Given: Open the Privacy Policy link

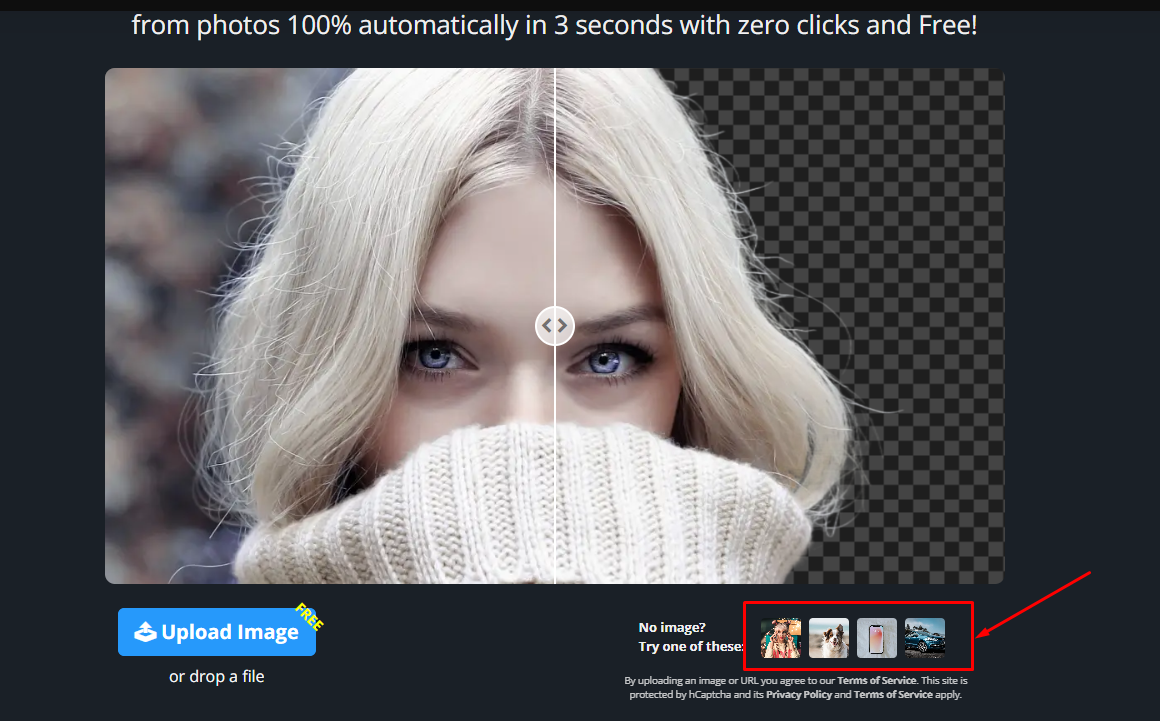Looking at the screenshot, I should (x=798, y=693).
